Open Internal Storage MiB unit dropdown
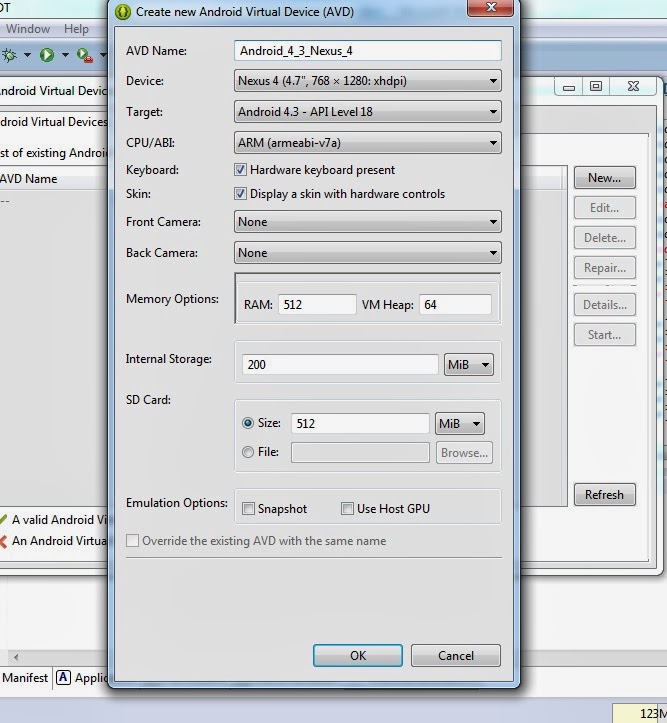This screenshot has height=723, width=667. click(469, 365)
